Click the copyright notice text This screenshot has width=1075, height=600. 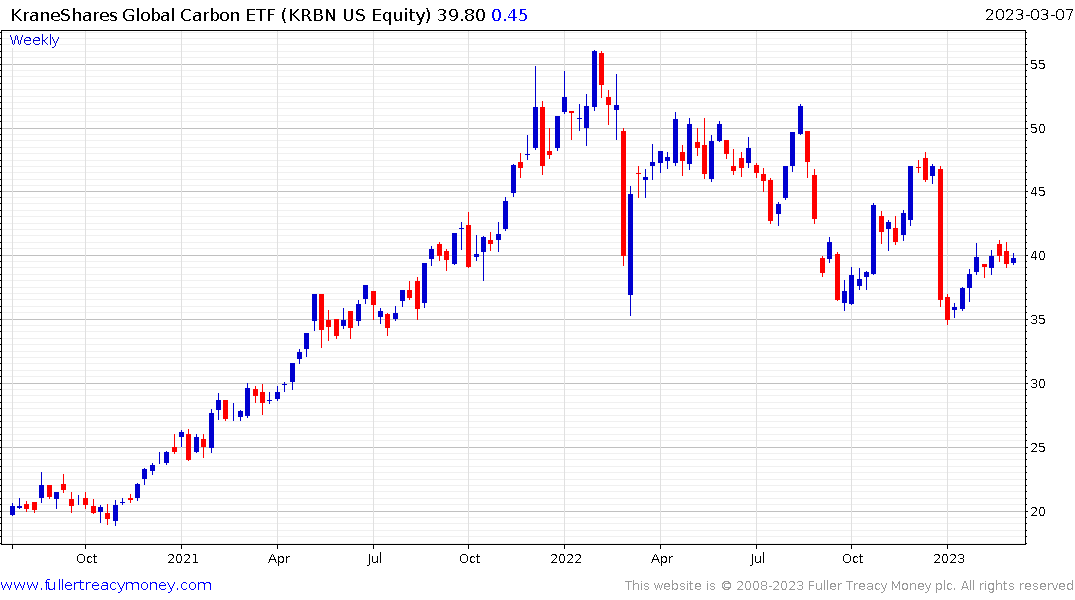[x=849, y=586]
